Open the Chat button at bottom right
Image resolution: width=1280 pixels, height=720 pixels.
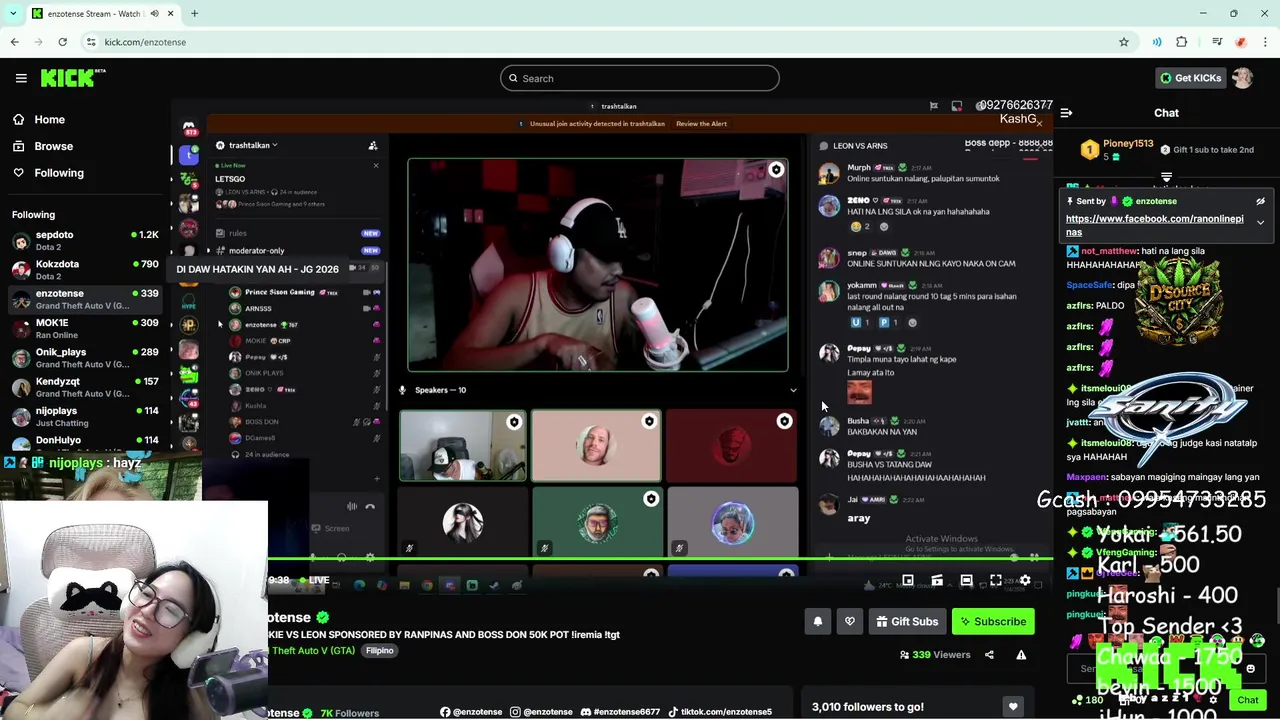pyautogui.click(x=1247, y=700)
